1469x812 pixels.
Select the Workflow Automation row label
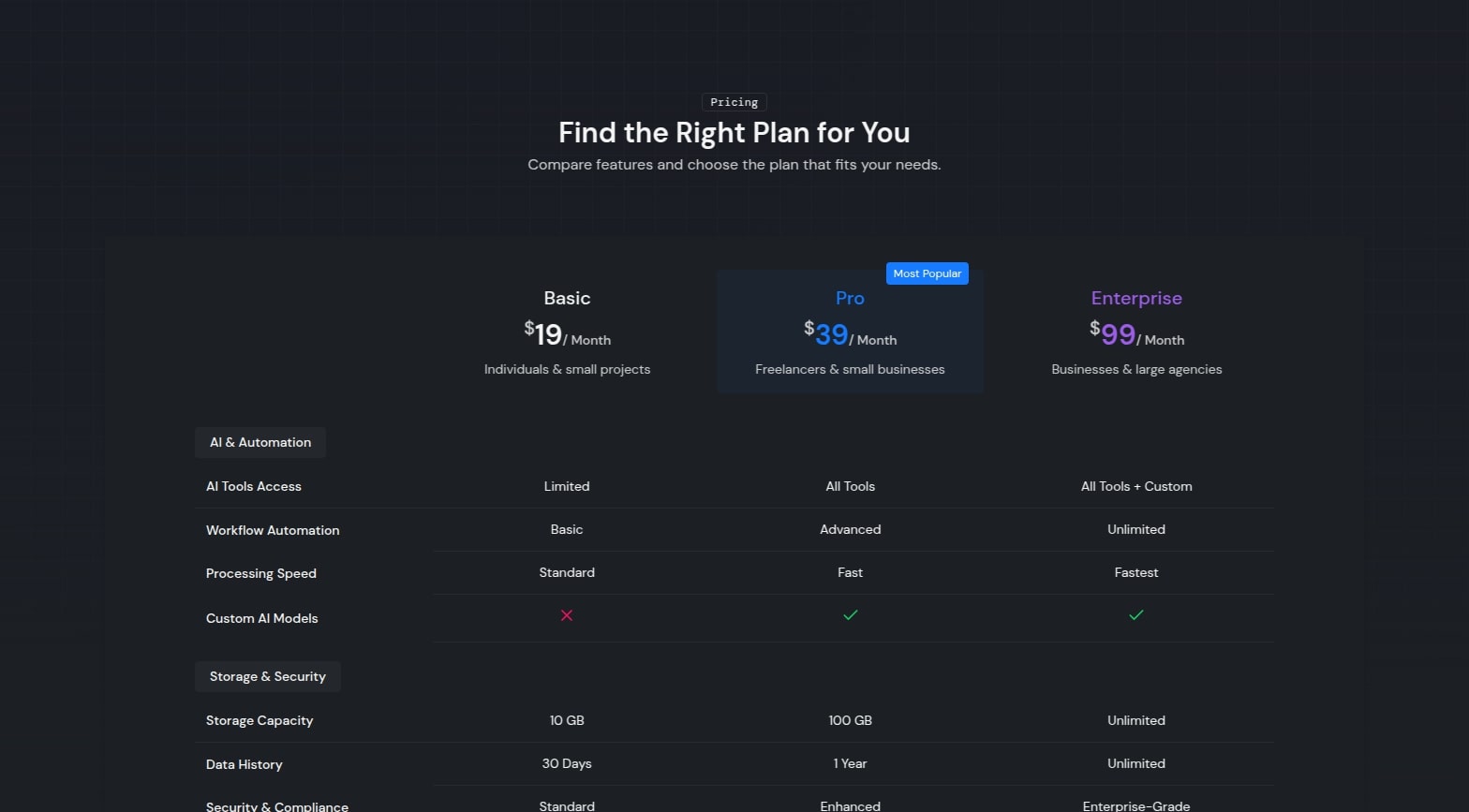[x=273, y=530]
